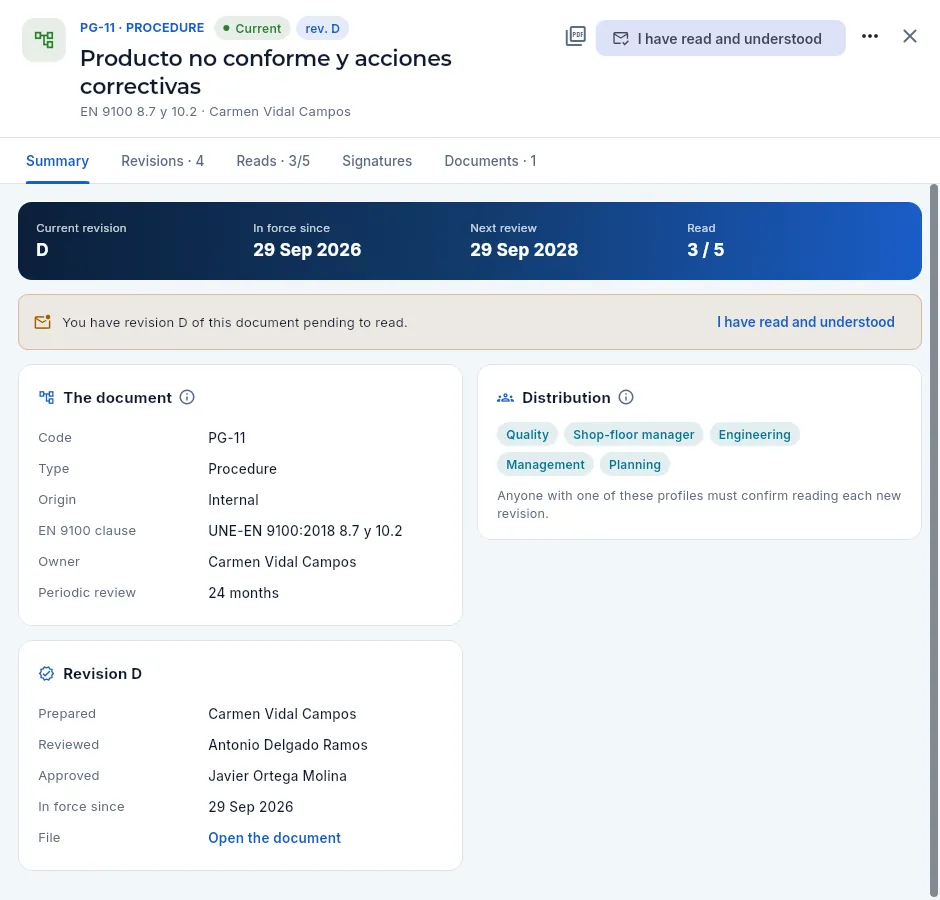Click the clause value UNE-EN 9100:2018 8.7 y 10.2
Screen dimensions: 940x900
305,531
